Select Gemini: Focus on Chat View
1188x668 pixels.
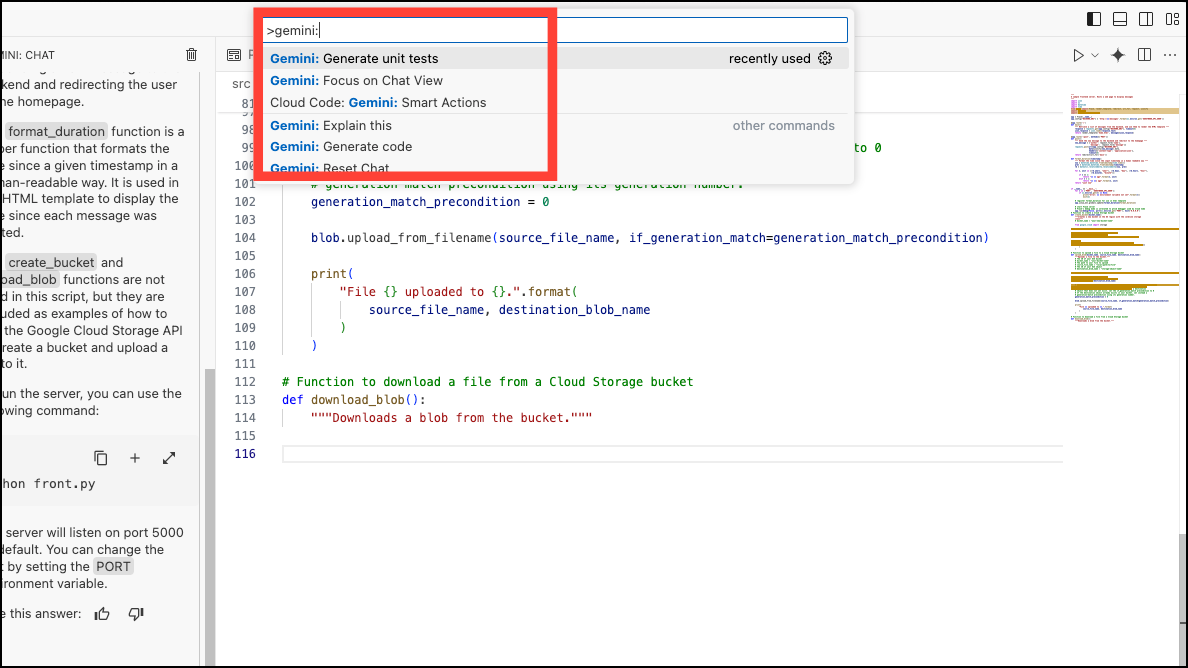555,80
